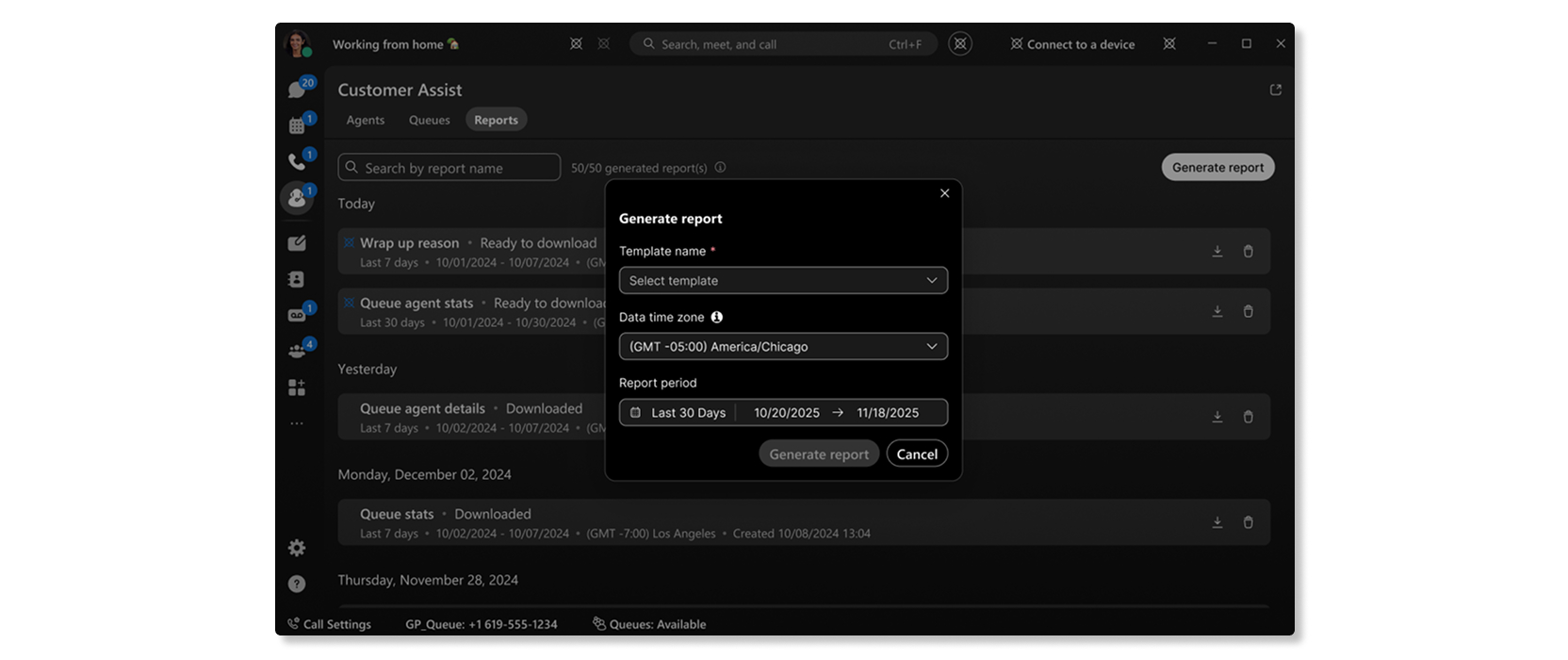
Task: Click Connect to a device
Action: 1072,44
